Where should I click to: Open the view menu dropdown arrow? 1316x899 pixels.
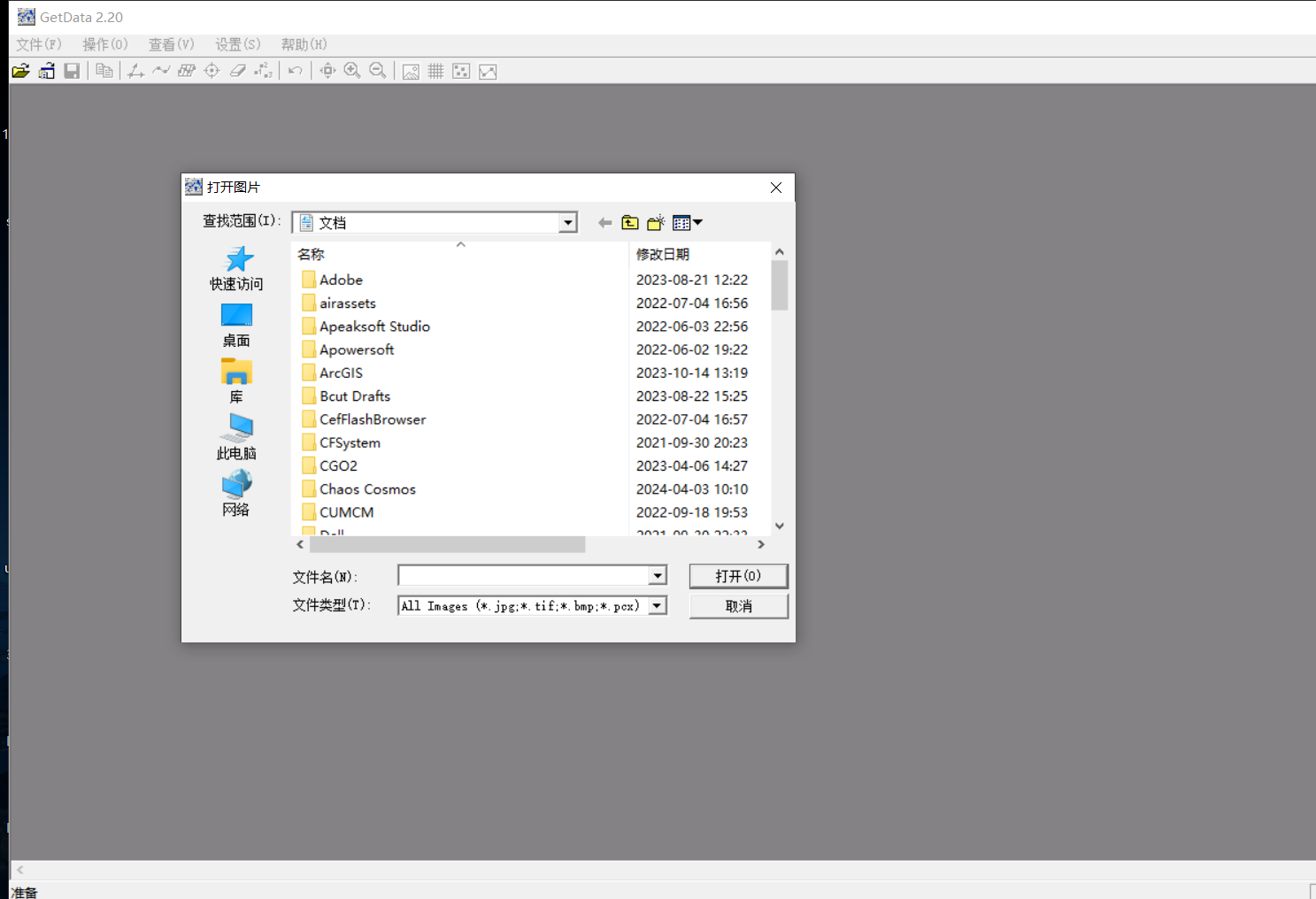[x=697, y=223]
